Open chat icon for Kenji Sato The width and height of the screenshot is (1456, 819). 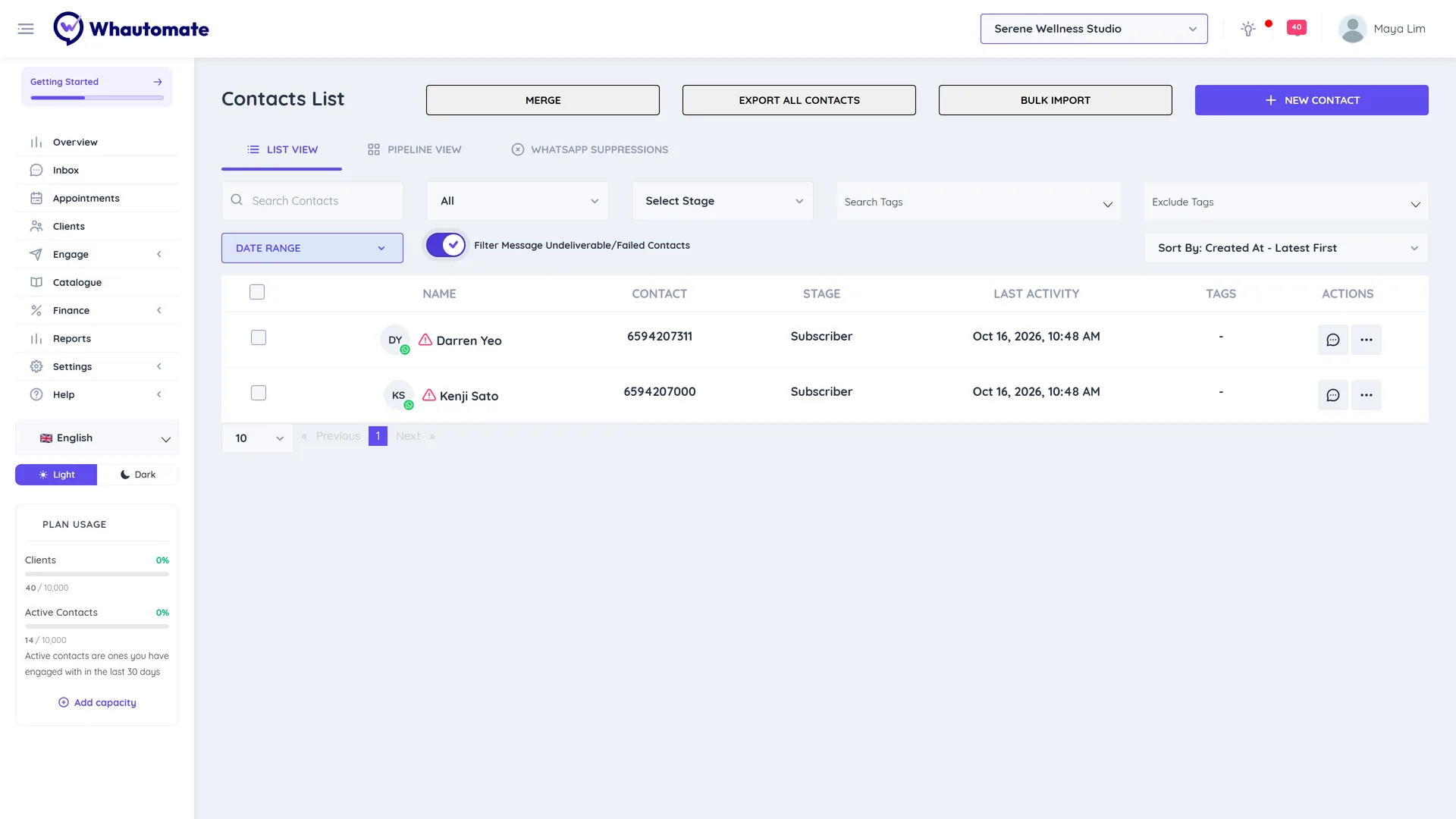point(1332,395)
